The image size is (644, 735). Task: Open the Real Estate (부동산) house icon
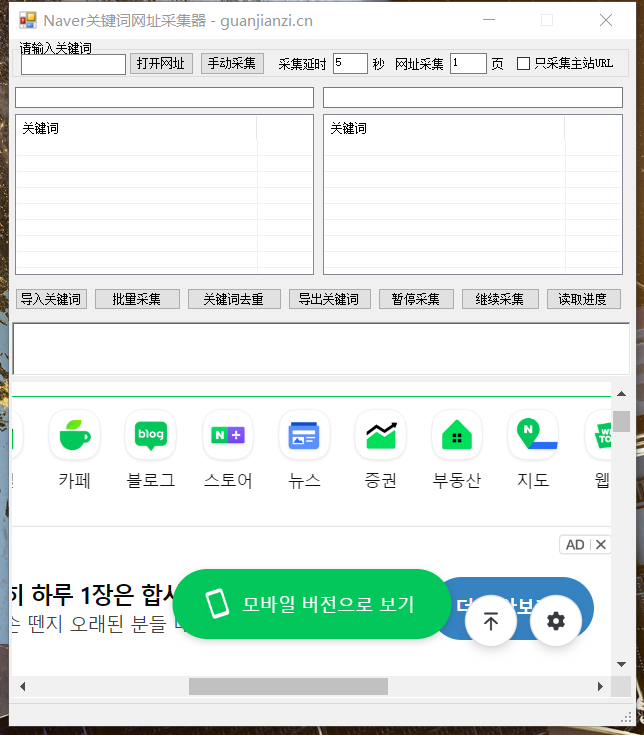[457, 435]
